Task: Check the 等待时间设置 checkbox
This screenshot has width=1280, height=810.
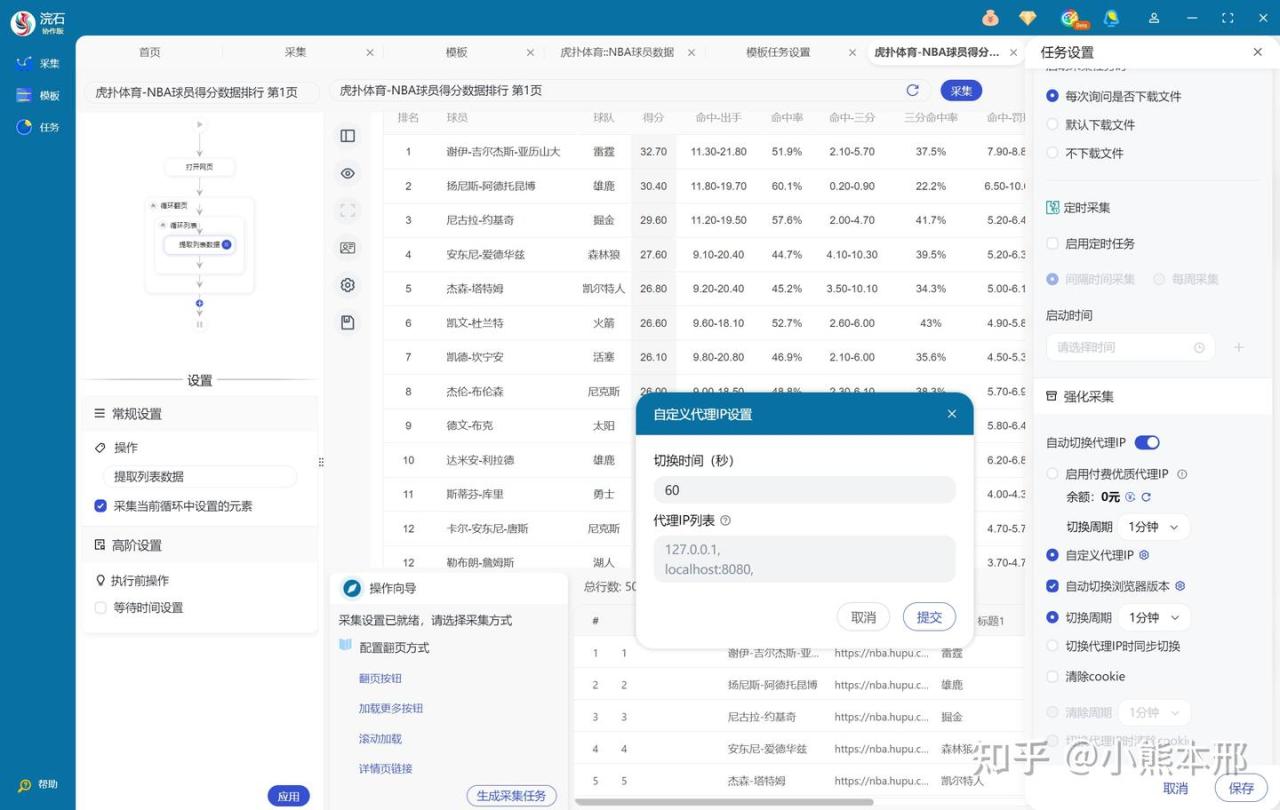Action: [x=100, y=608]
